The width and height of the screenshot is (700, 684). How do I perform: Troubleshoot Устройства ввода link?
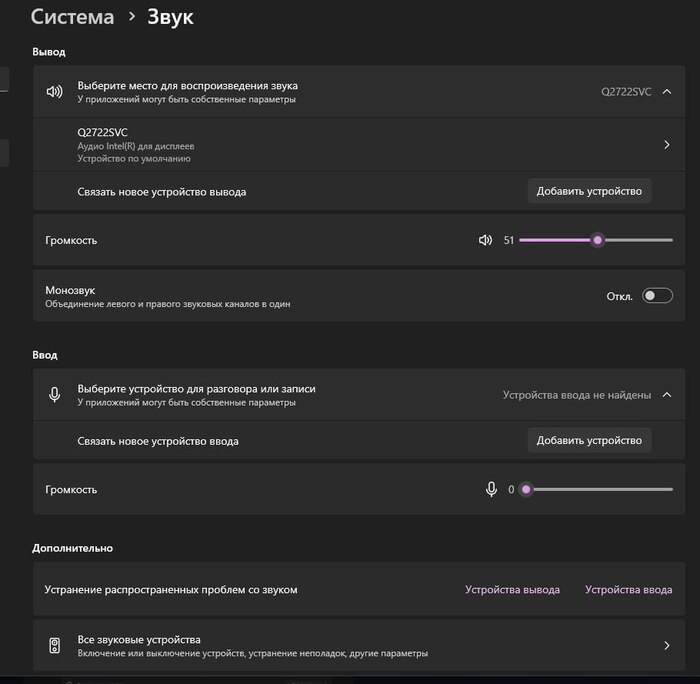[628, 590]
